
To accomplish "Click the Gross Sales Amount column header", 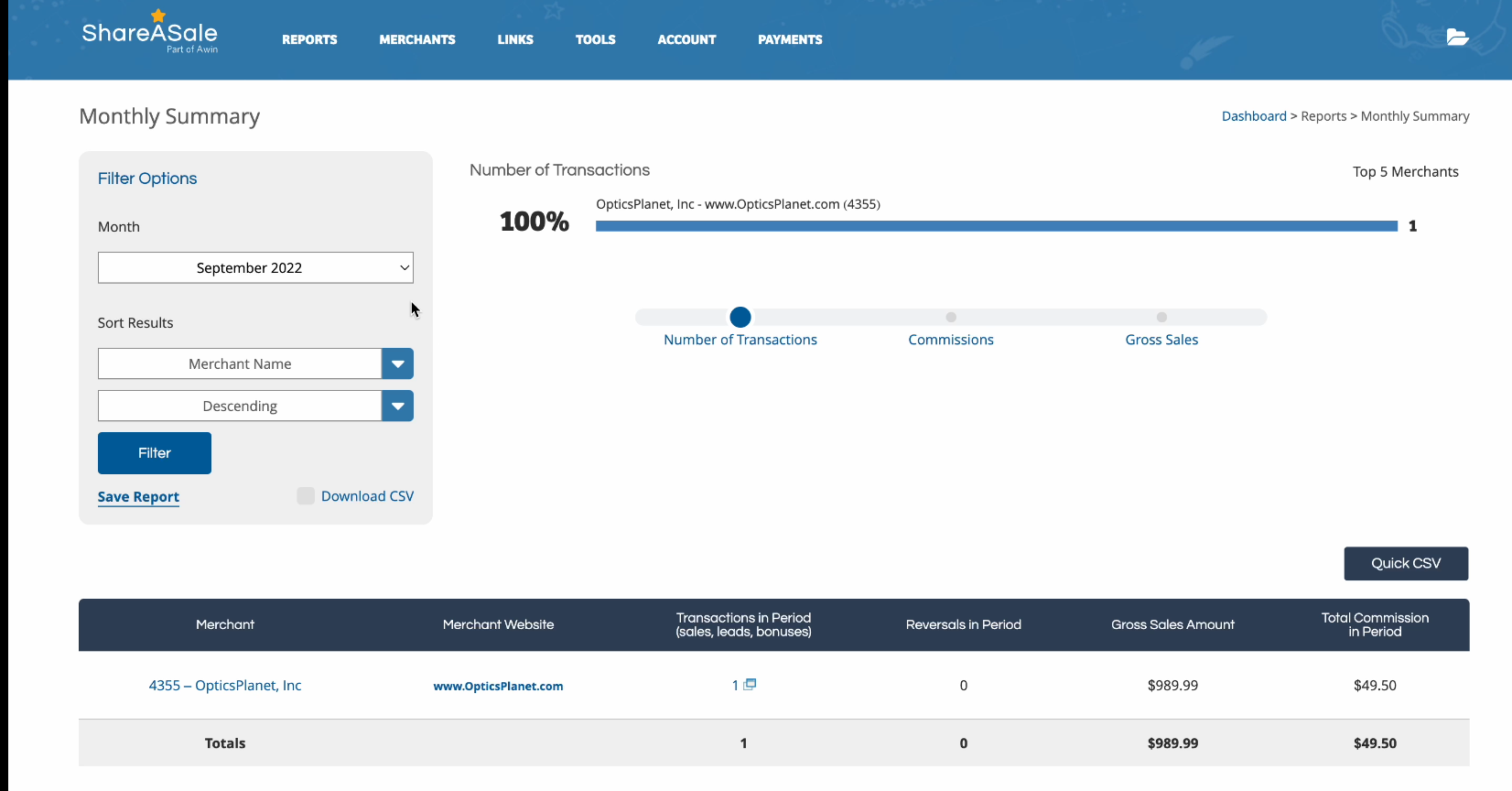I will click(1172, 624).
